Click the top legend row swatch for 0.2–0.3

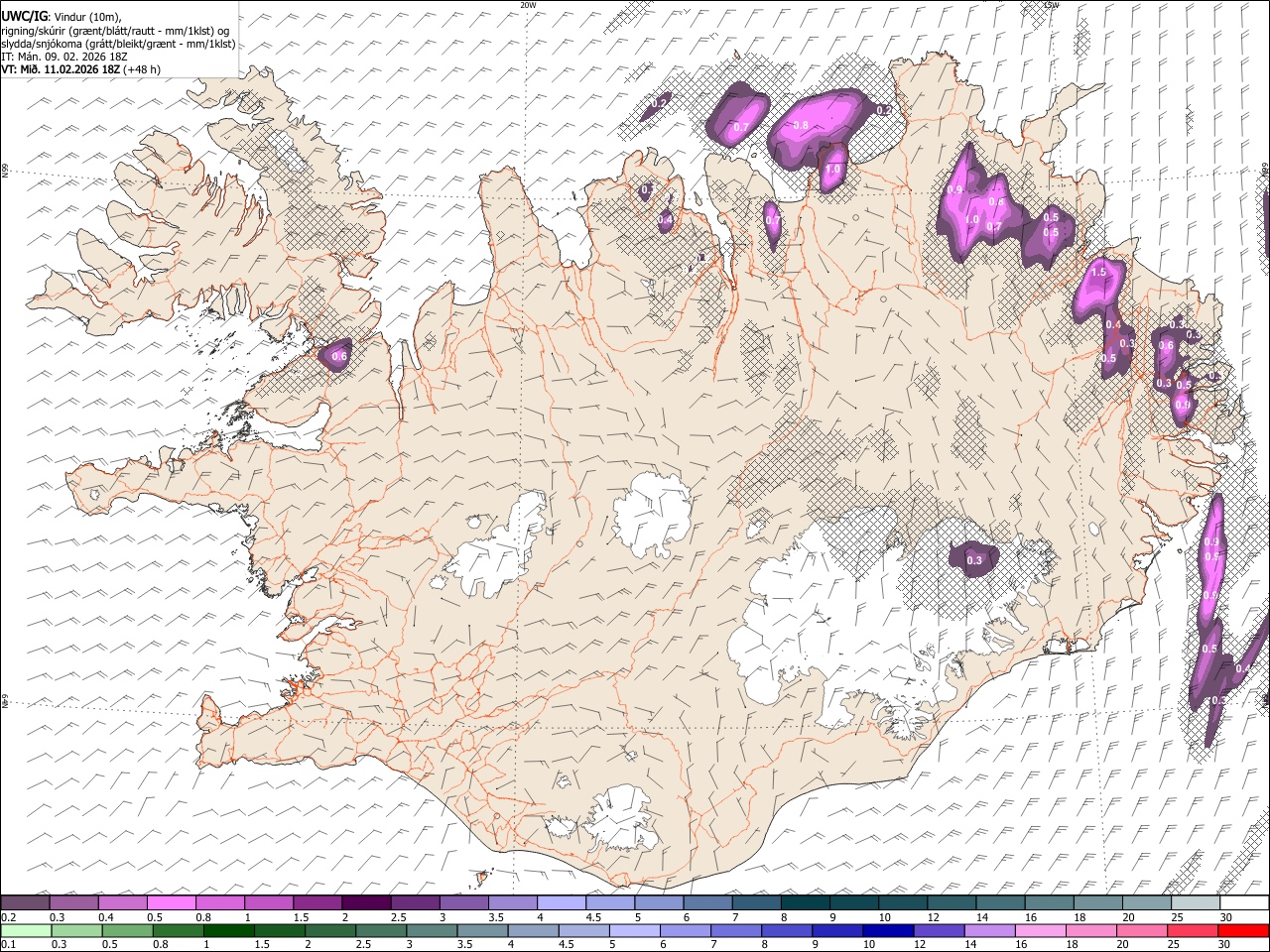click(25, 902)
